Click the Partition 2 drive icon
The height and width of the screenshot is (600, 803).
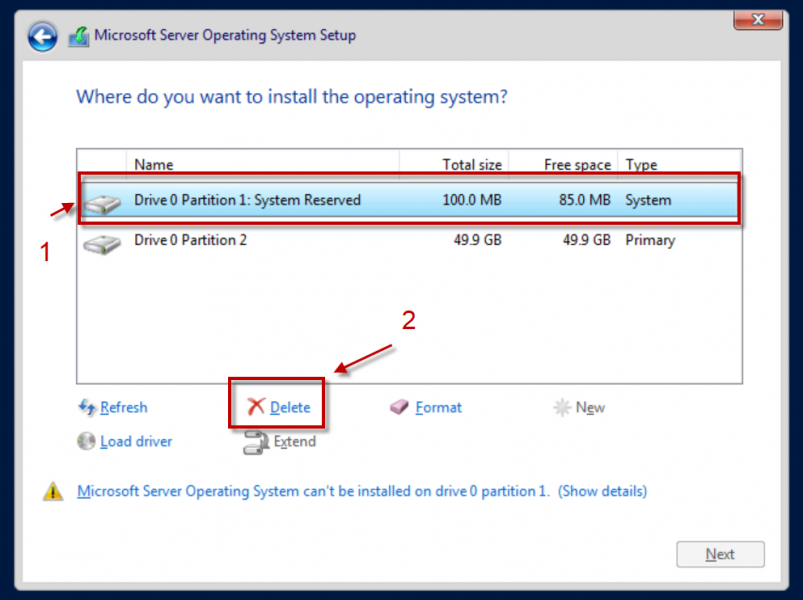click(x=102, y=244)
